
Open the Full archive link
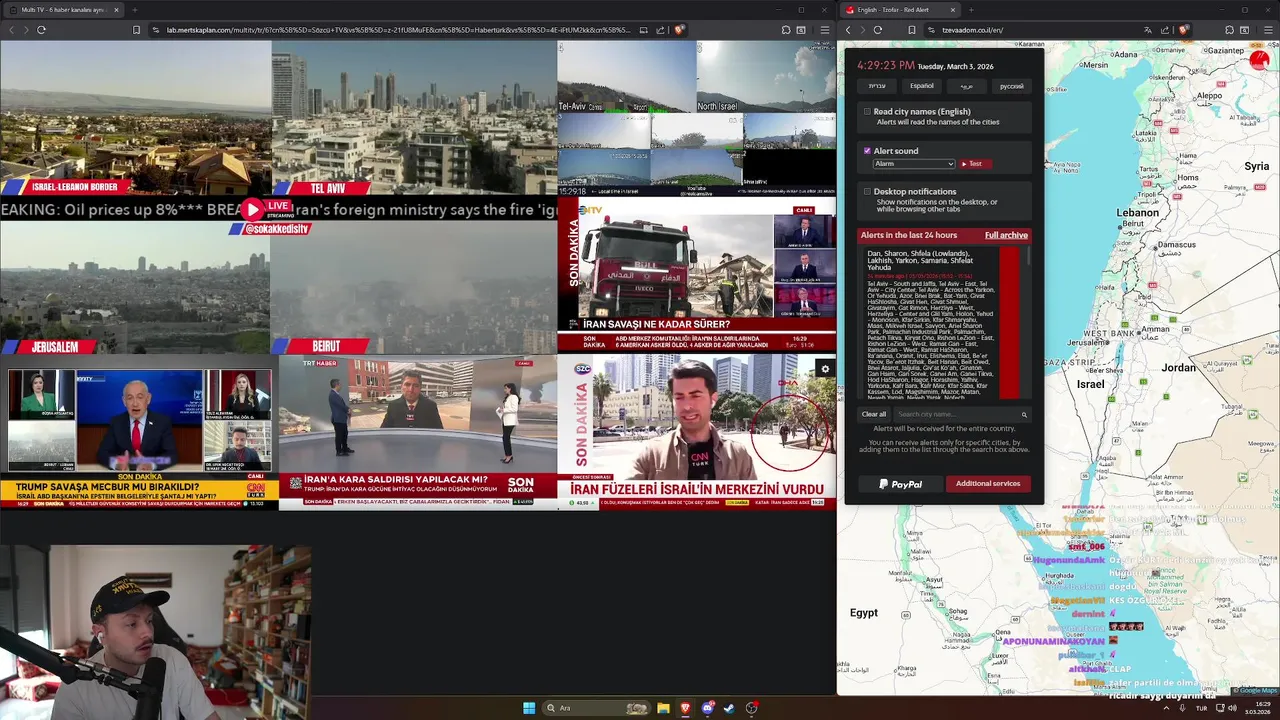1006,235
